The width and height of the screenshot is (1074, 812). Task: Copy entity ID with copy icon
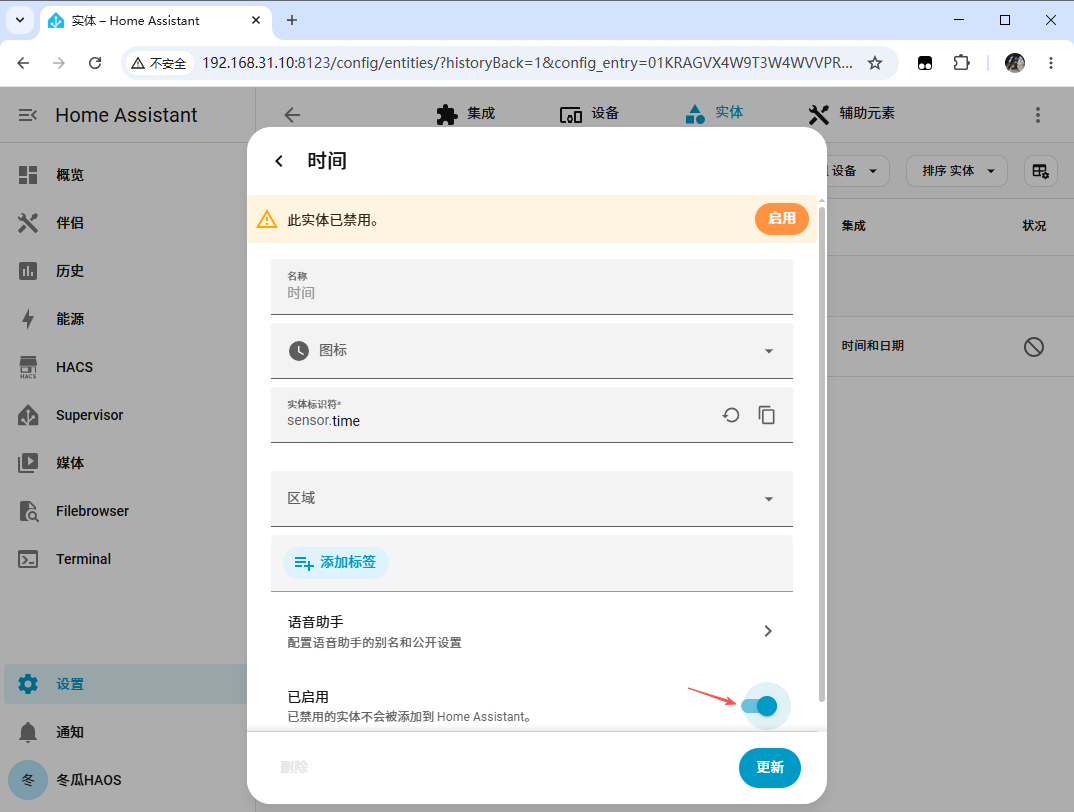pos(766,415)
